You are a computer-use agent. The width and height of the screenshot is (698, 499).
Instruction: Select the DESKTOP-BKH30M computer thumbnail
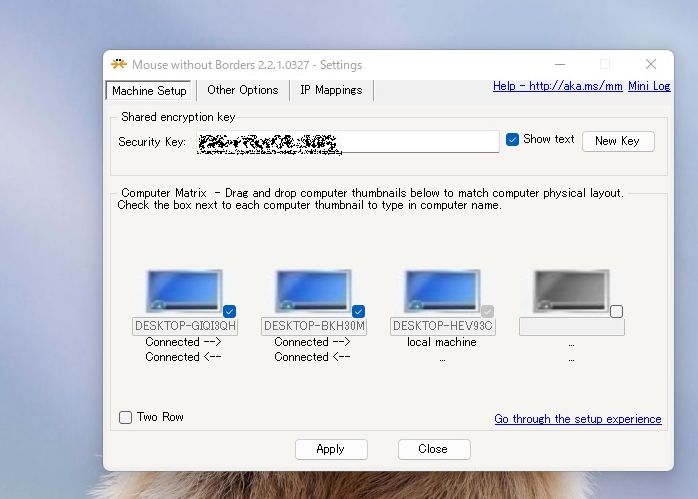(313, 291)
